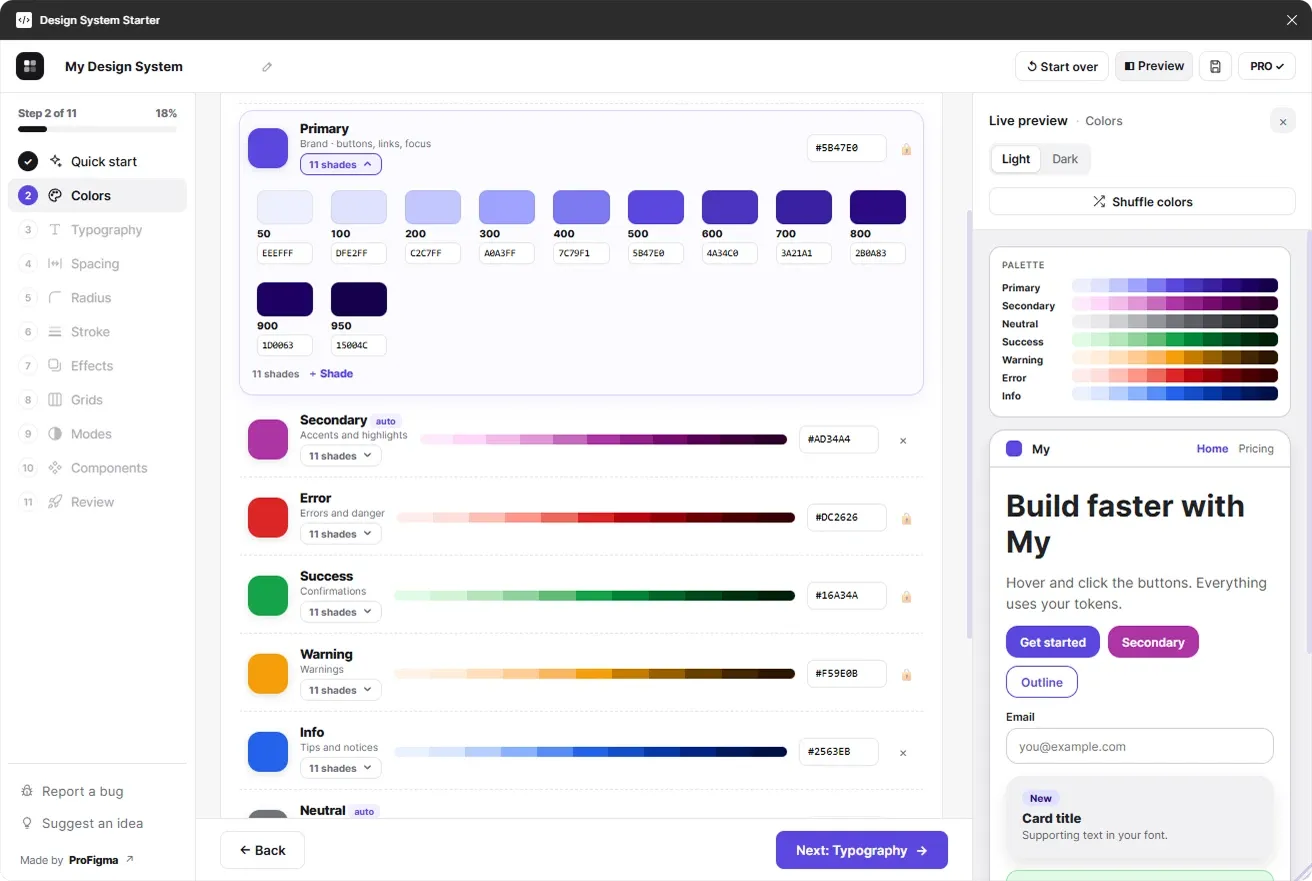Click the Email field in the preview
The image size is (1312, 881).
pyautogui.click(x=1139, y=746)
